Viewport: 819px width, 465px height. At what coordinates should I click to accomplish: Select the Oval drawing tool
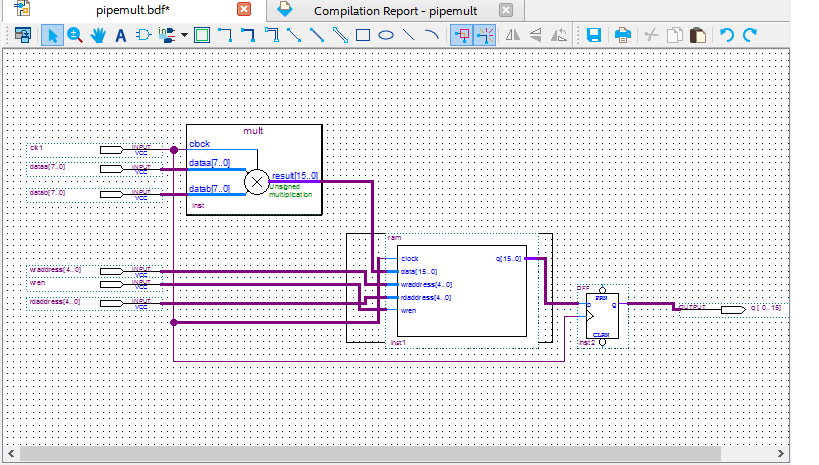coord(386,35)
